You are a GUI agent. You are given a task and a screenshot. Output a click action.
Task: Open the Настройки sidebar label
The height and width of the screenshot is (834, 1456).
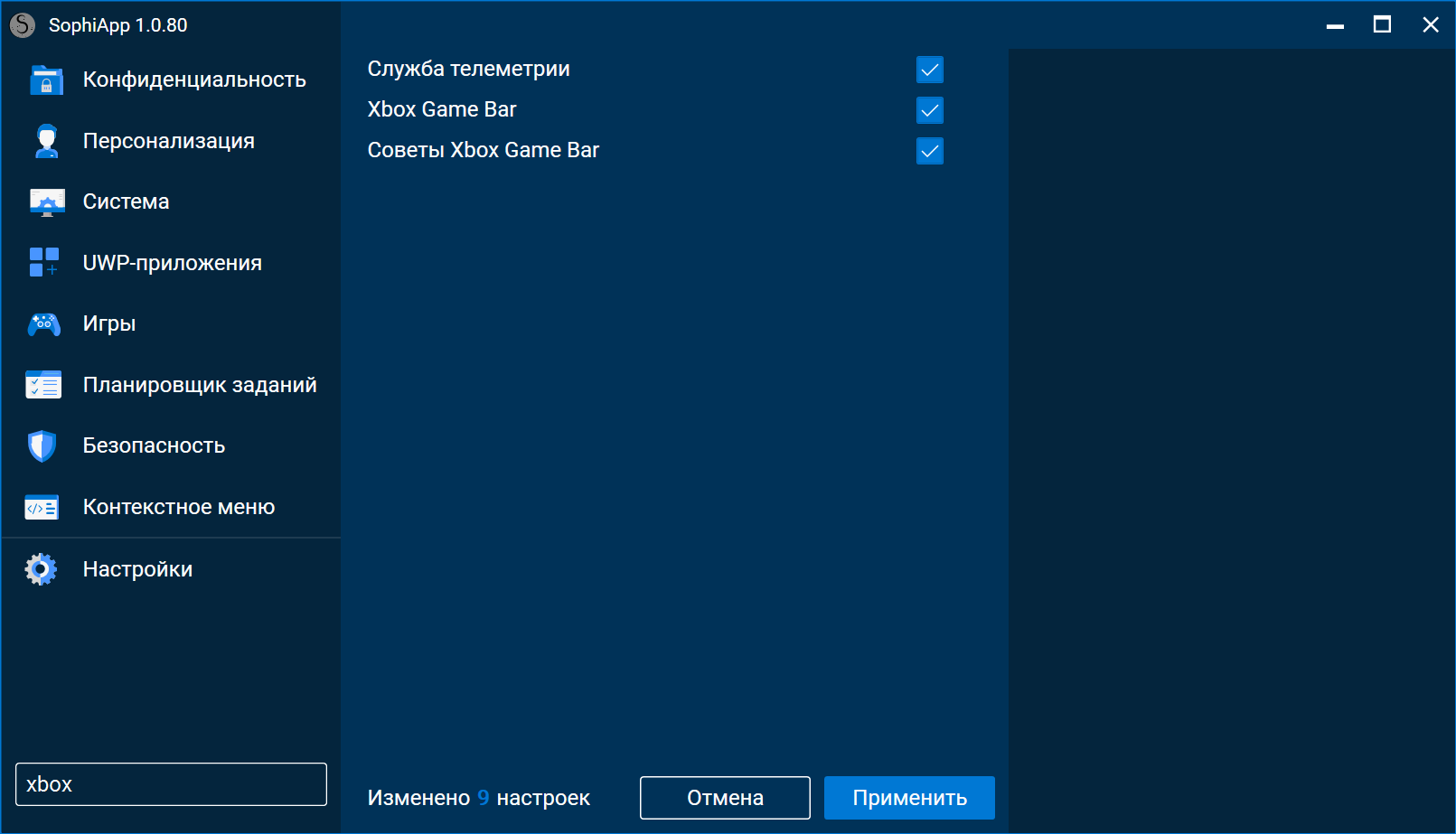(x=137, y=569)
